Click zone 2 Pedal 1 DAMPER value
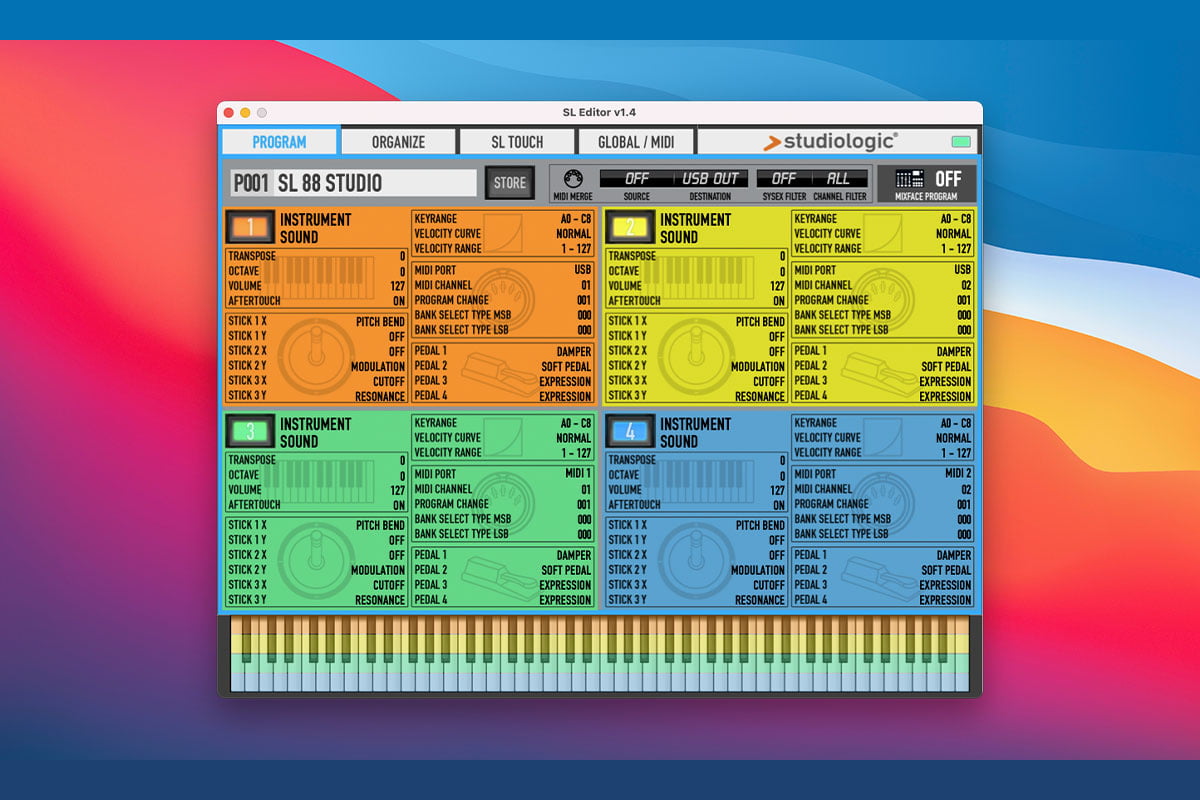The width and height of the screenshot is (1200, 800). pos(954,351)
